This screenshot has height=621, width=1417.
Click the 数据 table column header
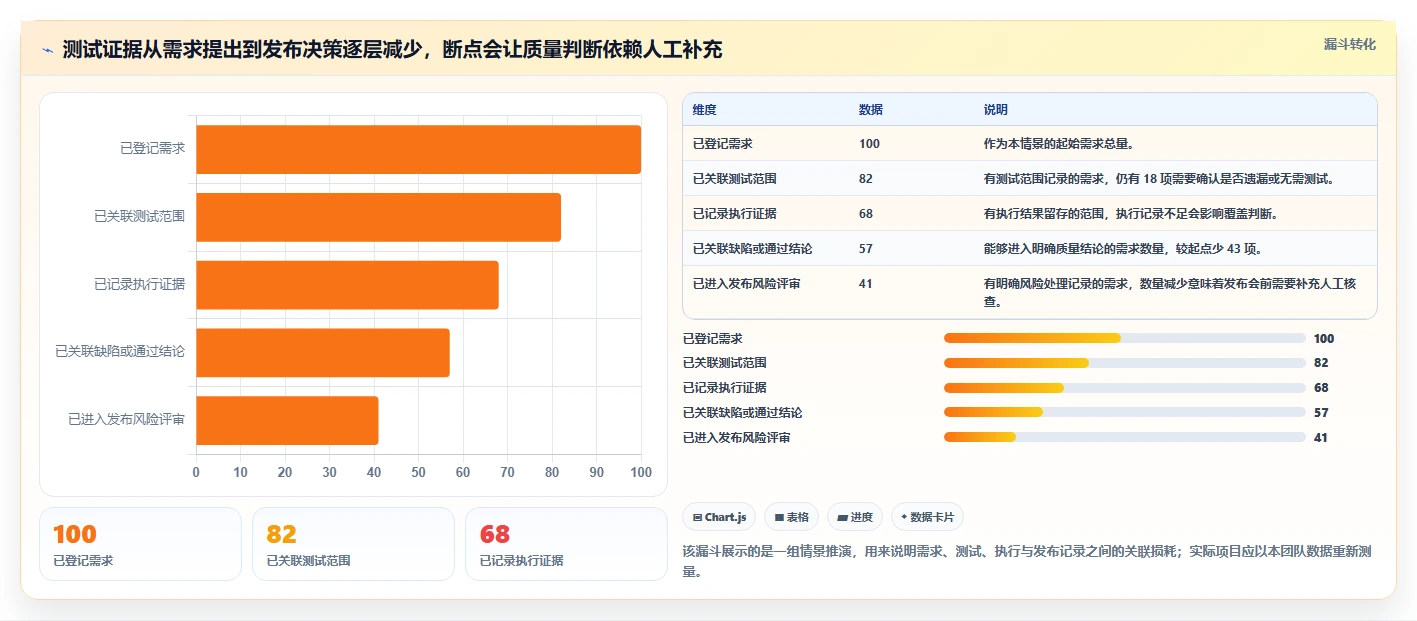click(871, 110)
